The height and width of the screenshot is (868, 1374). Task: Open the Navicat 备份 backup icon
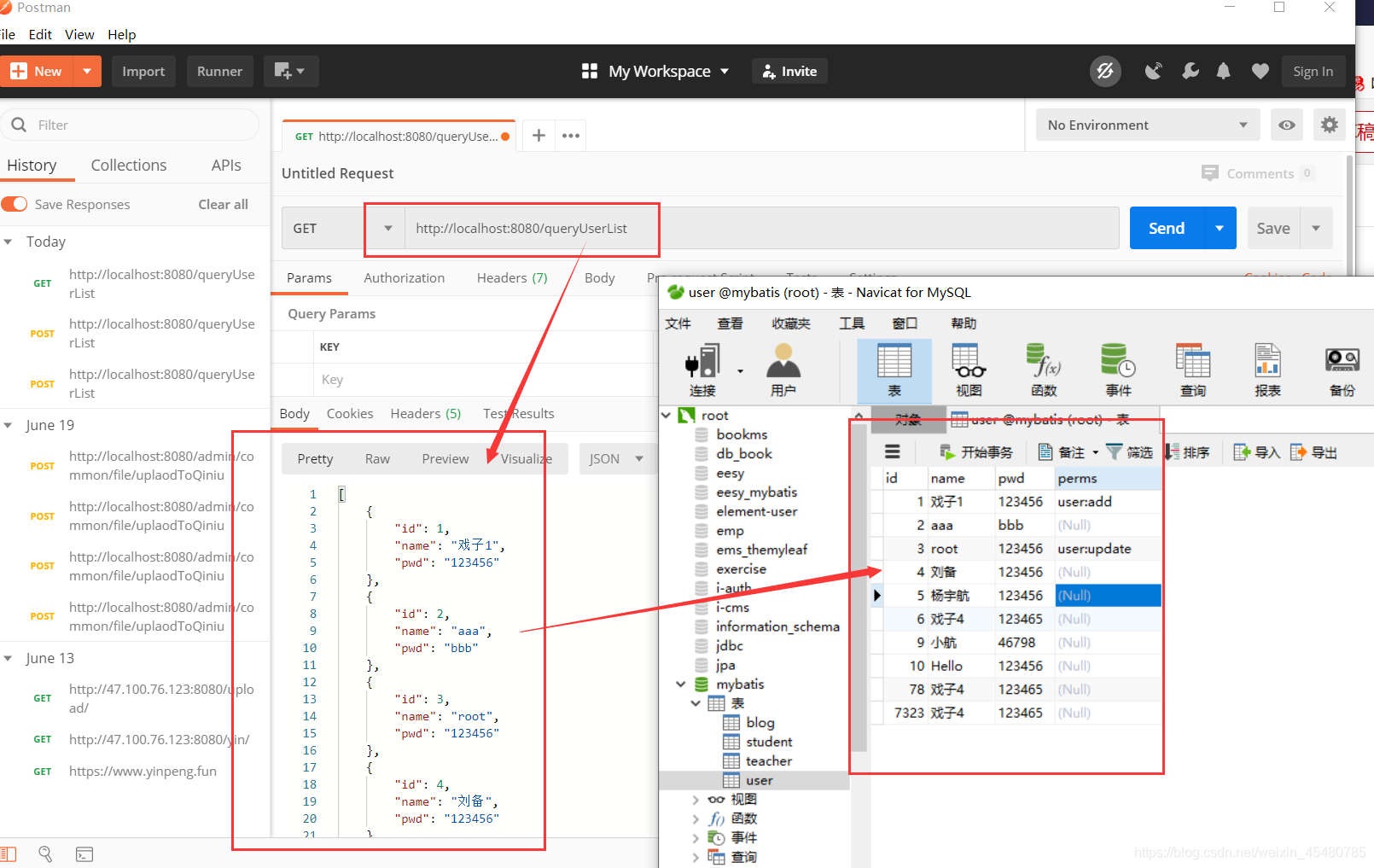[1342, 370]
